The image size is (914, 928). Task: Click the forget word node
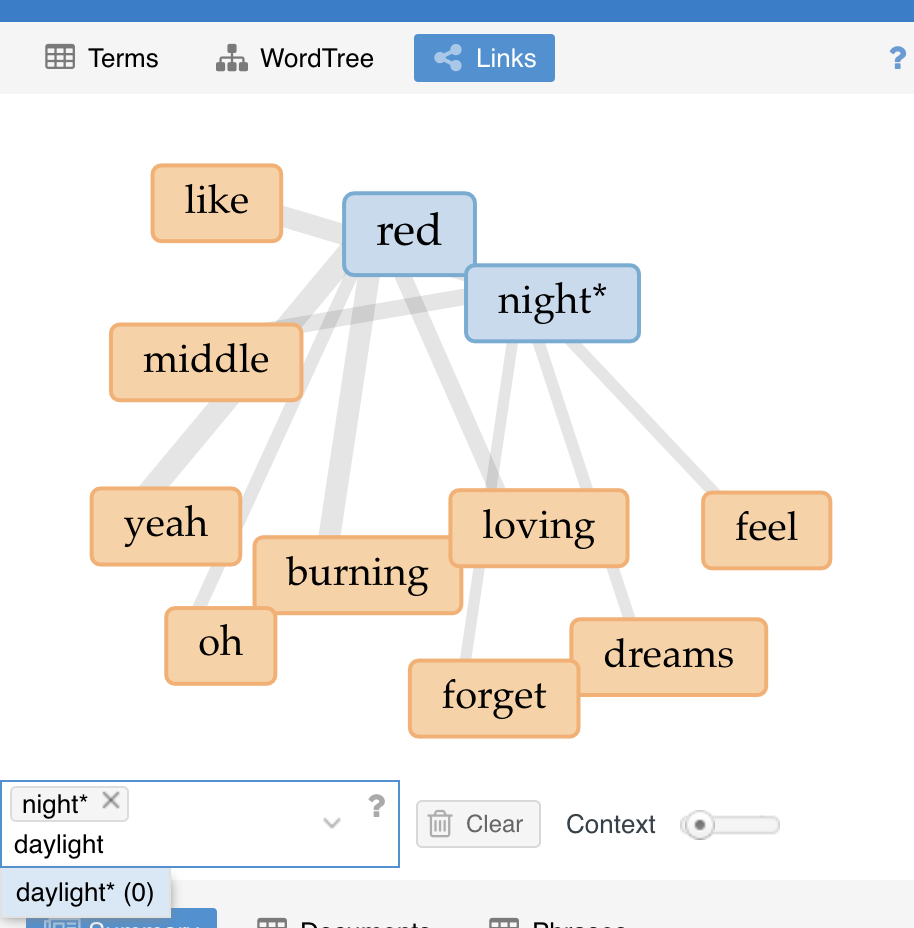494,698
